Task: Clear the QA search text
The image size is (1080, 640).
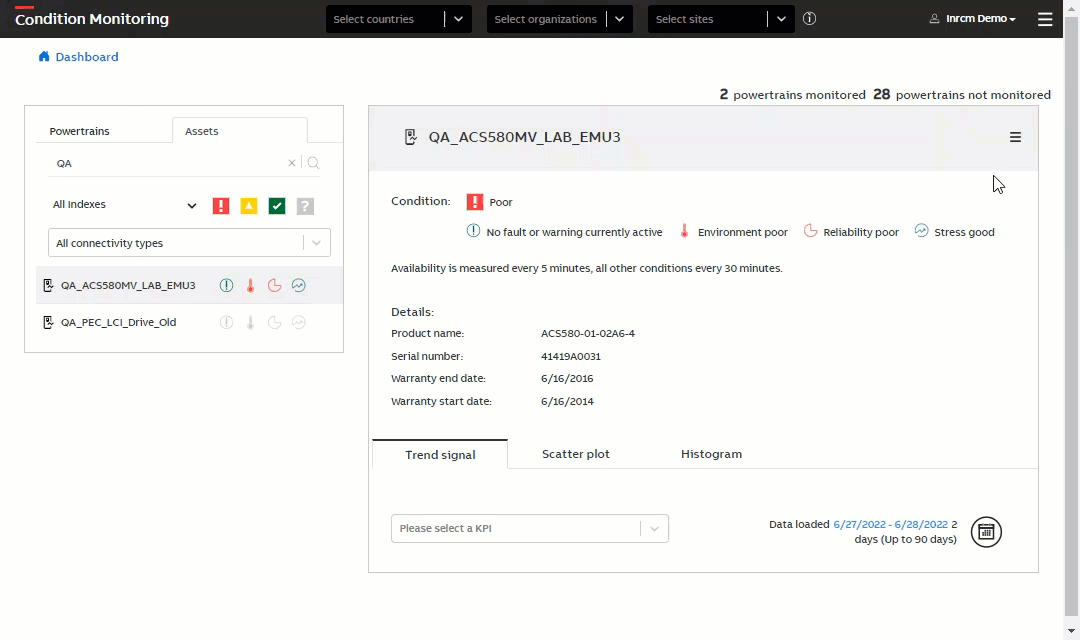Action: click(291, 163)
